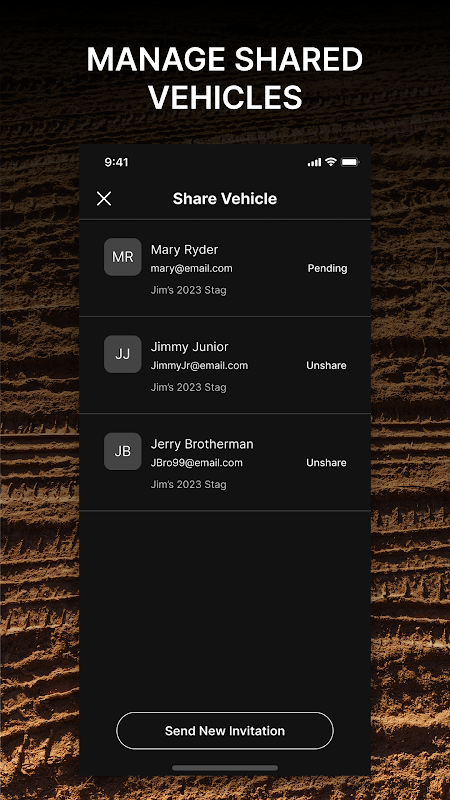
Task: Unshare vehicle with Jerry Brotherman
Action: click(x=326, y=463)
